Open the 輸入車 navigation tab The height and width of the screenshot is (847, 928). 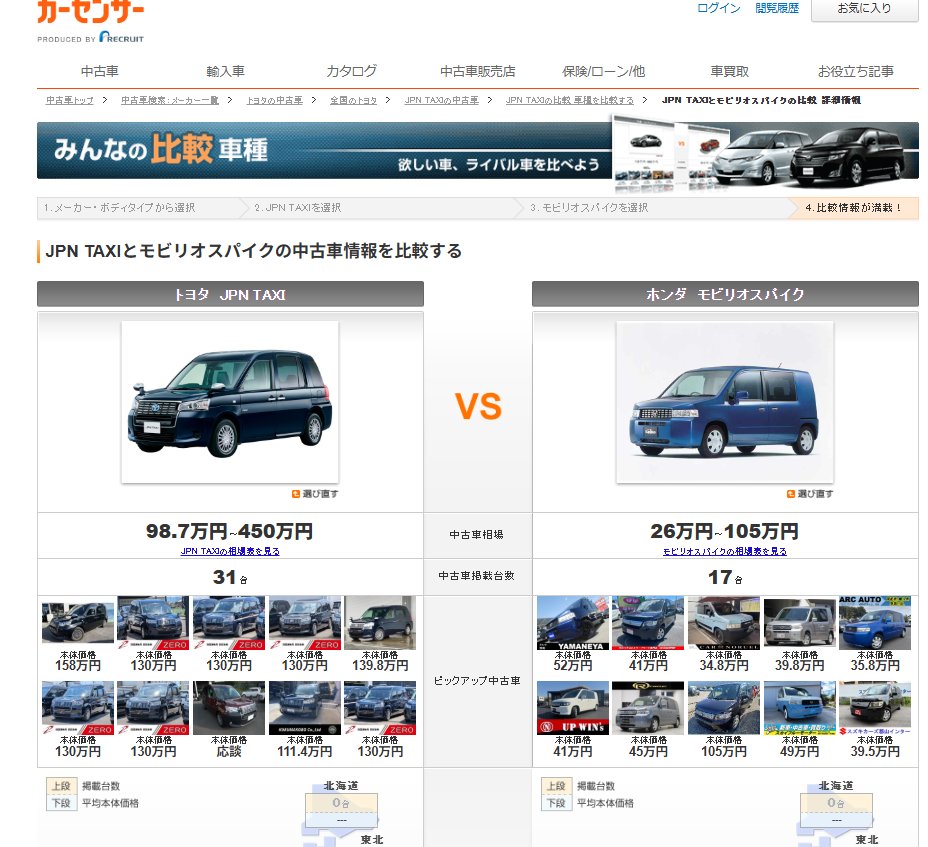(225, 72)
